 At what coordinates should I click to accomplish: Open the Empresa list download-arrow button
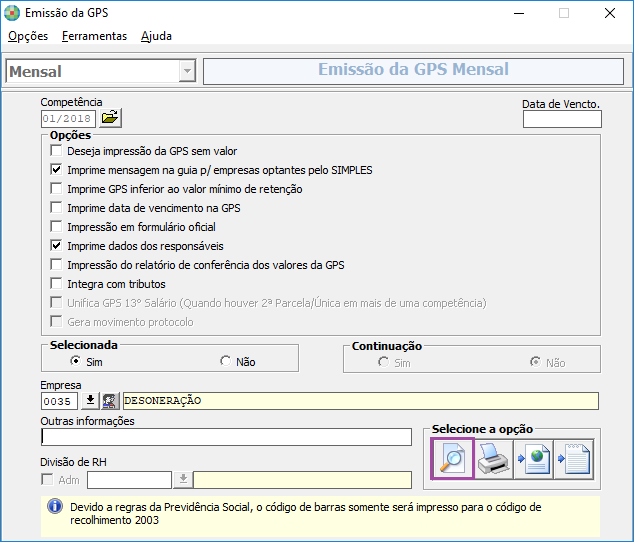tap(91, 401)
